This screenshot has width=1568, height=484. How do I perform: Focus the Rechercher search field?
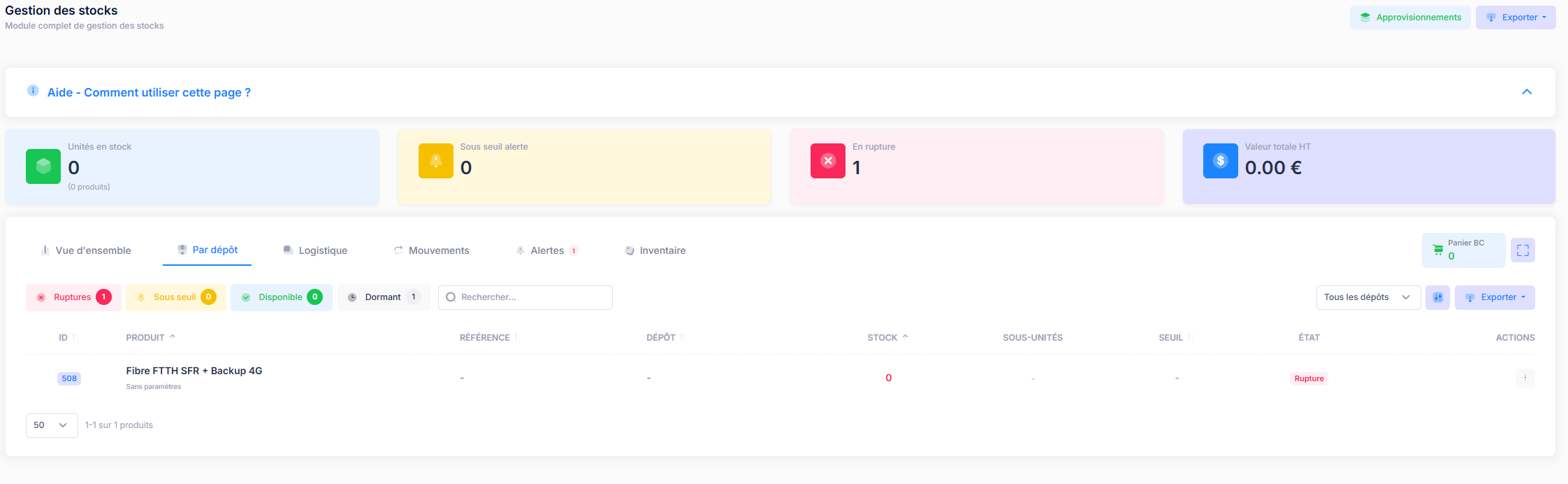point(525,297)
